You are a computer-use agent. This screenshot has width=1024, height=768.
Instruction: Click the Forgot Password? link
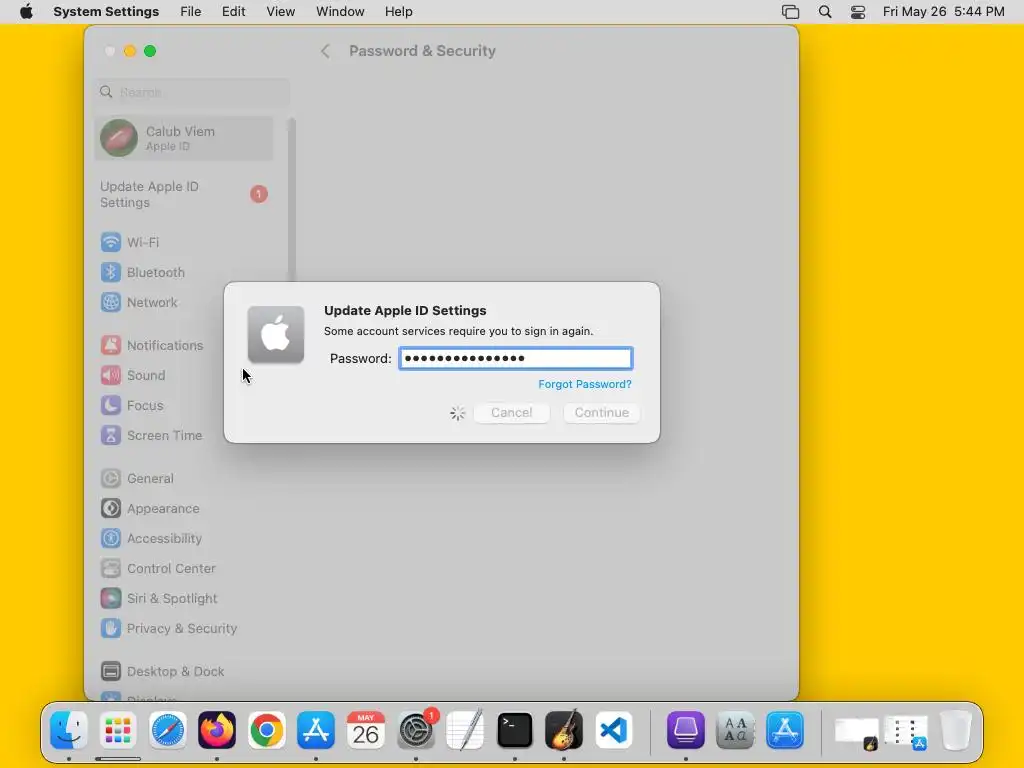pos(584,384)
